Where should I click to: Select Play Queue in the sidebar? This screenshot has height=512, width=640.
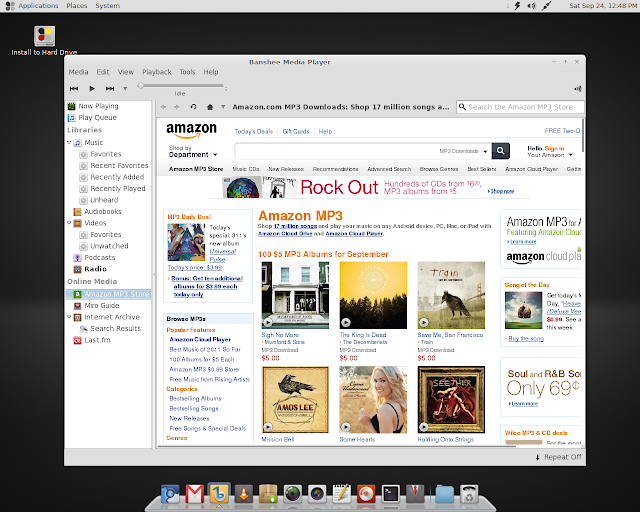(97, 118)
